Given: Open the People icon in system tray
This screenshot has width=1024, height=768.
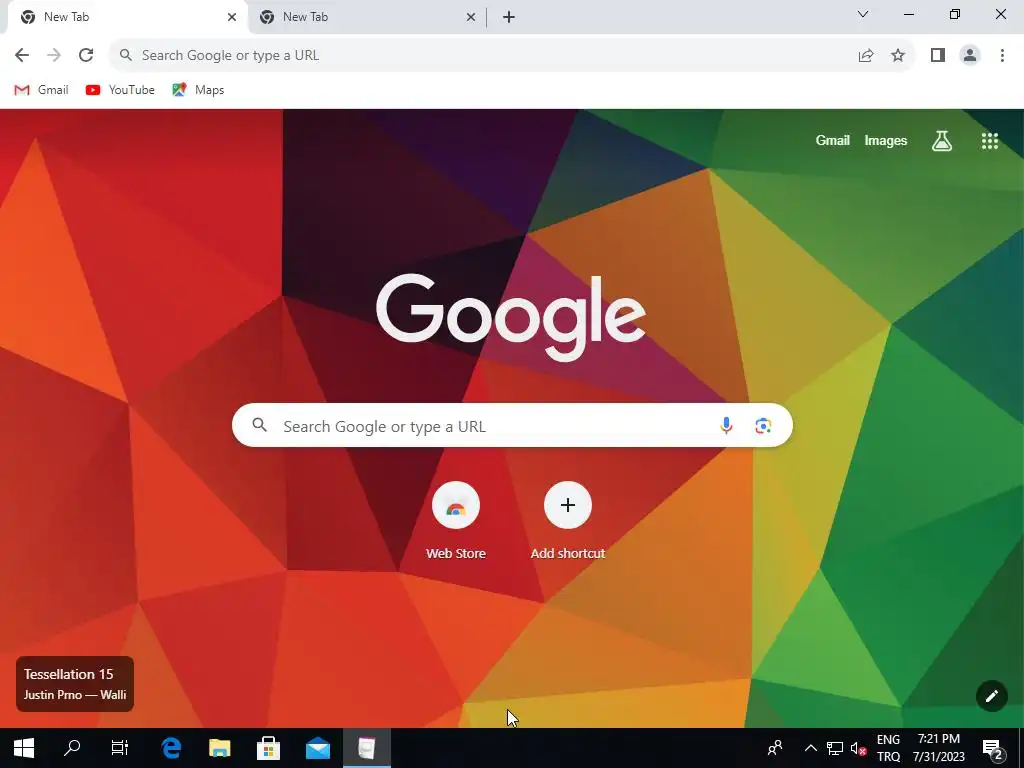Looking at the screenshot, I should coord(775,748).
